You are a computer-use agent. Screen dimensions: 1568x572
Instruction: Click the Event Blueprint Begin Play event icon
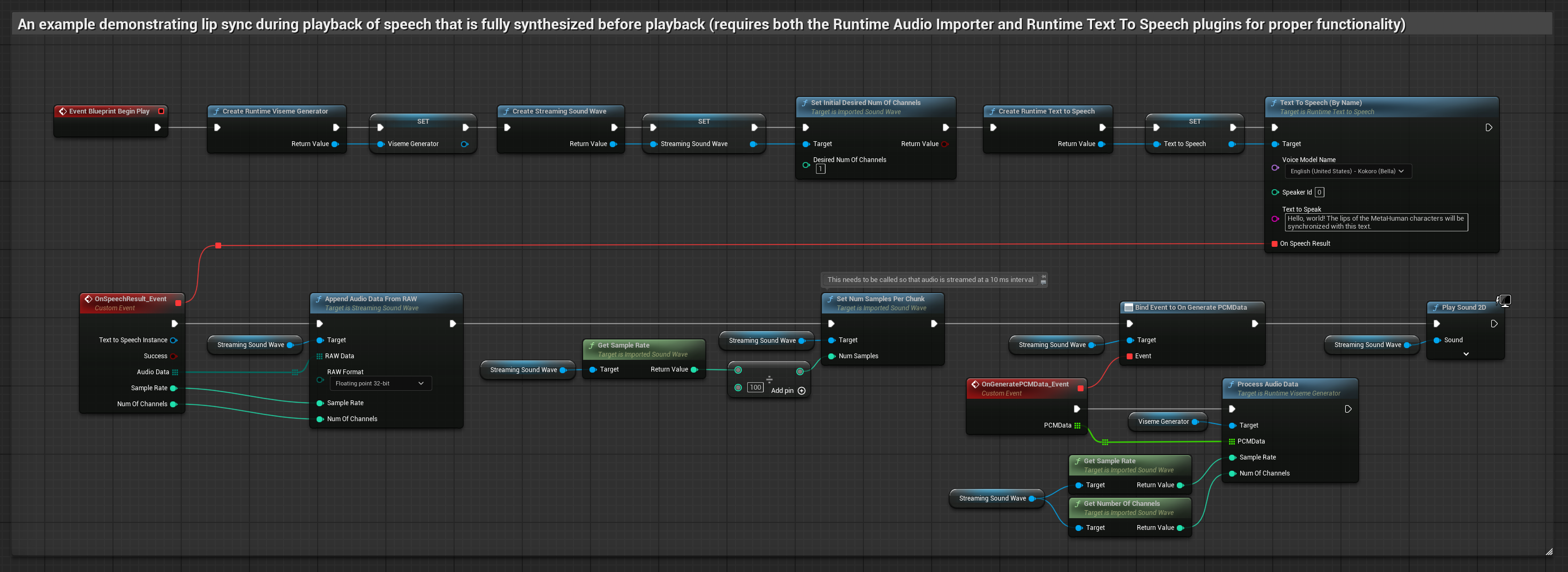point(63,111)
